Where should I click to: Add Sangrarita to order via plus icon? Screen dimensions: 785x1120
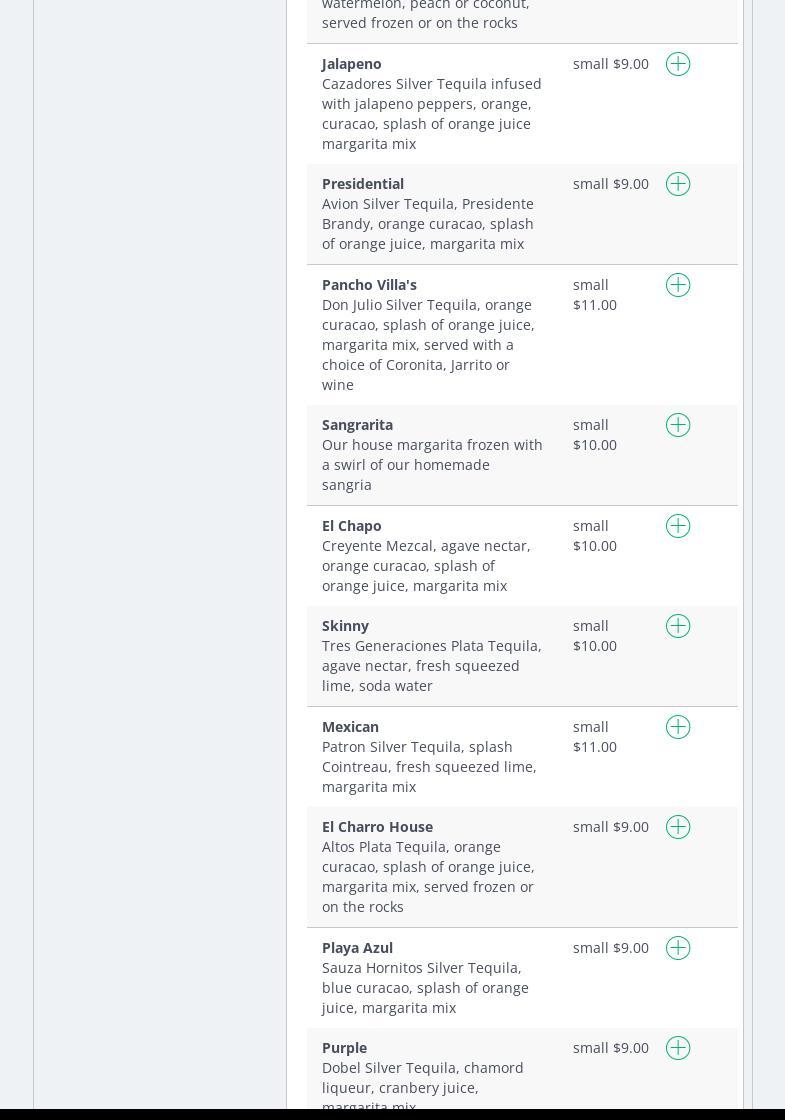tap(678, 425)
